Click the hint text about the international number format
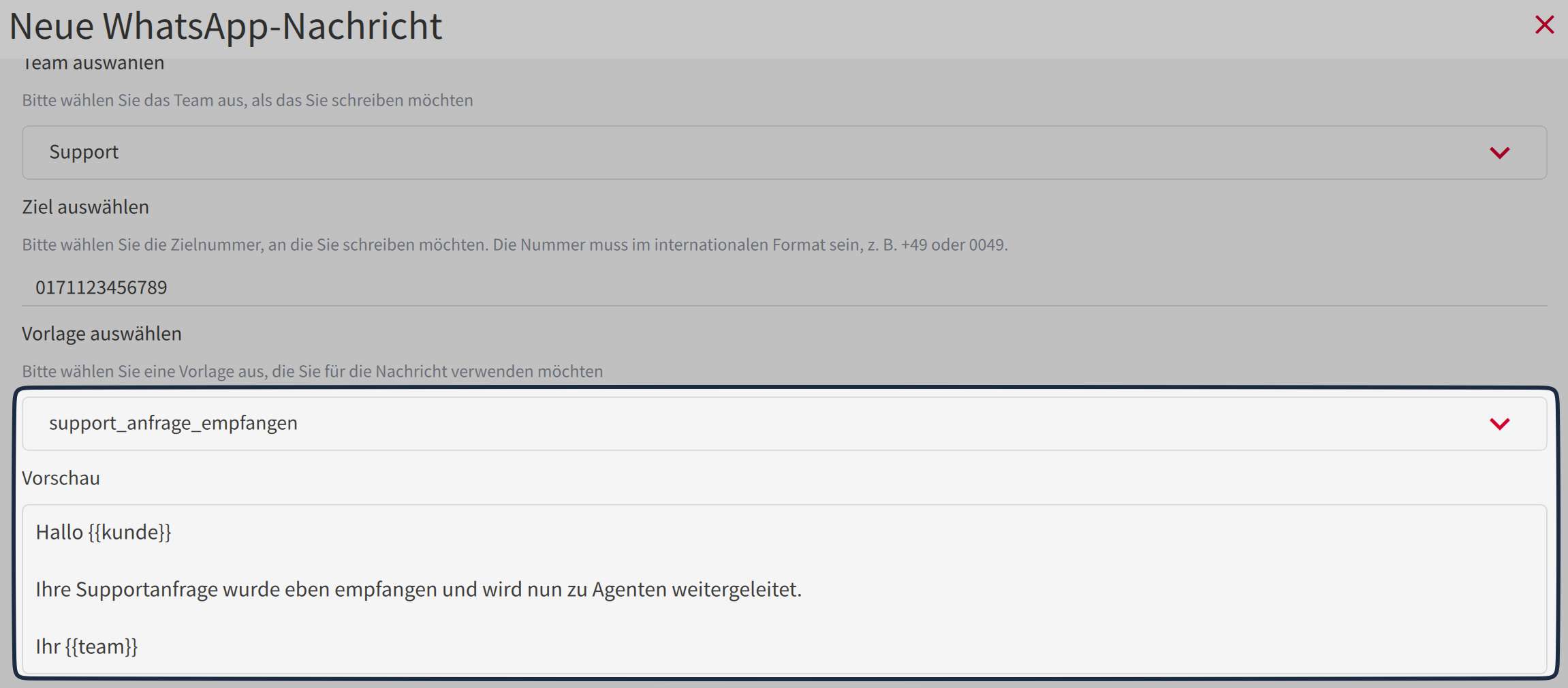Image resolution: width=1568 pixels, height=688 pixels. [514, 245]
